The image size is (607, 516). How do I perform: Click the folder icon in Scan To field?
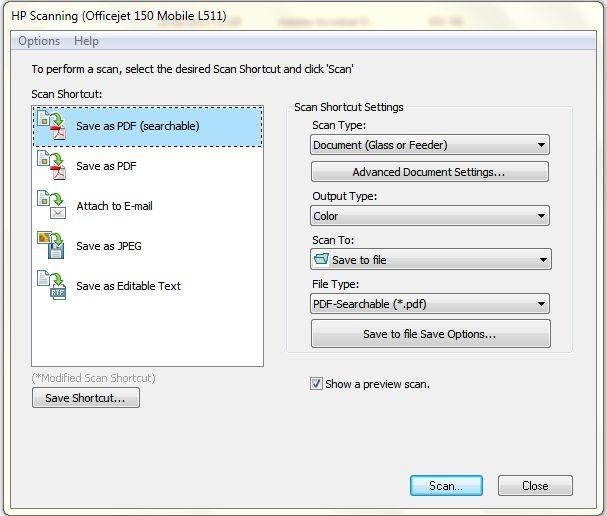tap(321, 259)
